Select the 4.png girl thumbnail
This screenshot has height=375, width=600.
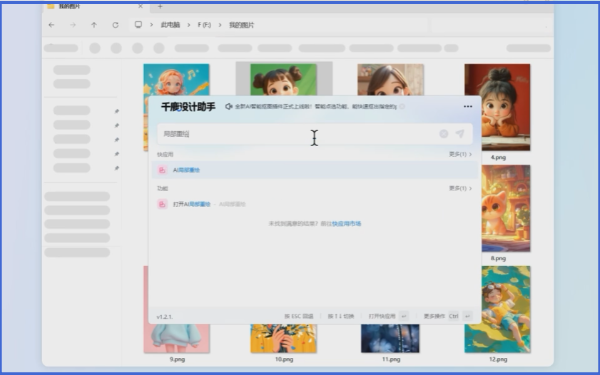(x=497, y=107)
